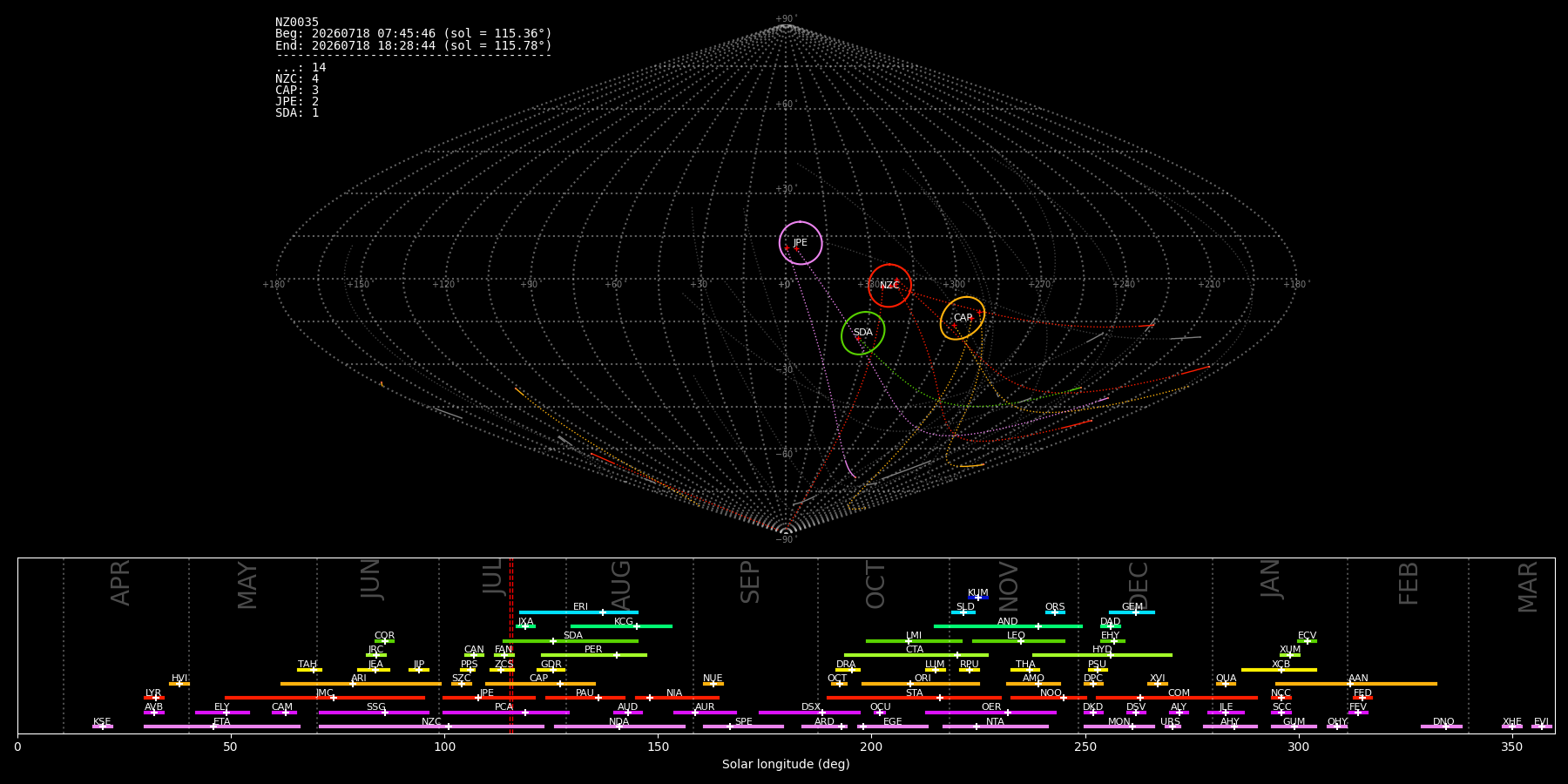The width and height of the screenshot is (1568, 784).
Task: Select the NZ0035 station title text
Action: [297, 23]
